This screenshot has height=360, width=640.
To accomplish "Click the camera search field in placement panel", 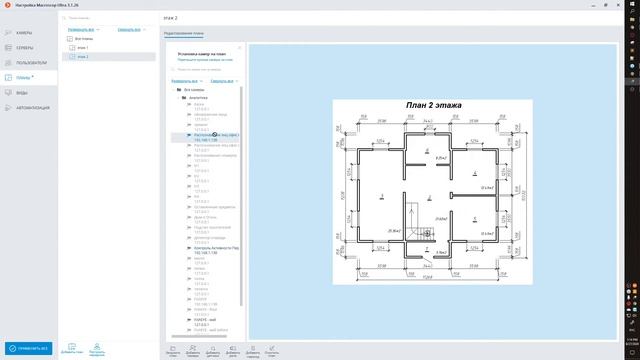I will [x=204, y=69].
